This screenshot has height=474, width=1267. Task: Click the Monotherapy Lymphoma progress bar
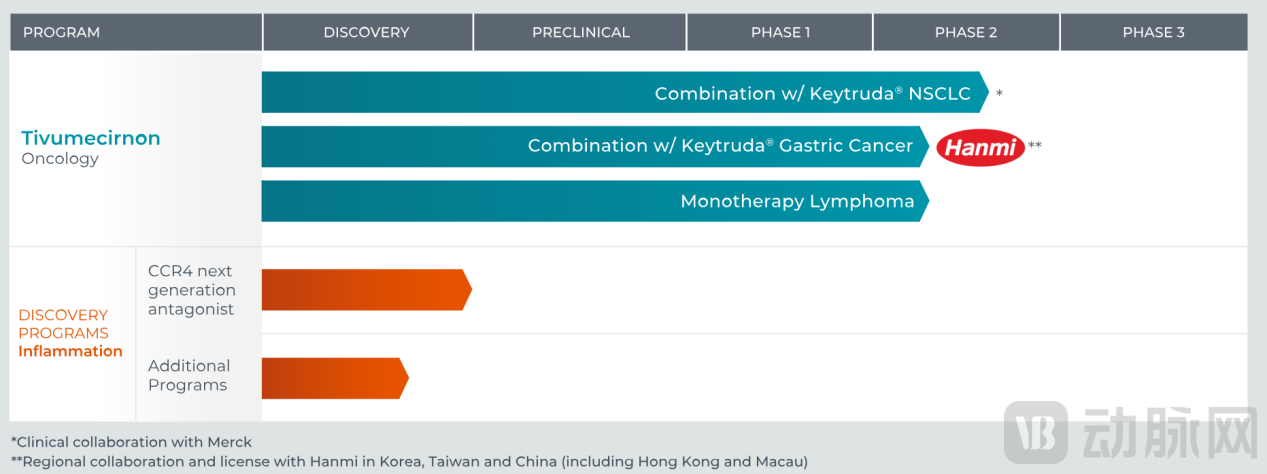point(590,201)
